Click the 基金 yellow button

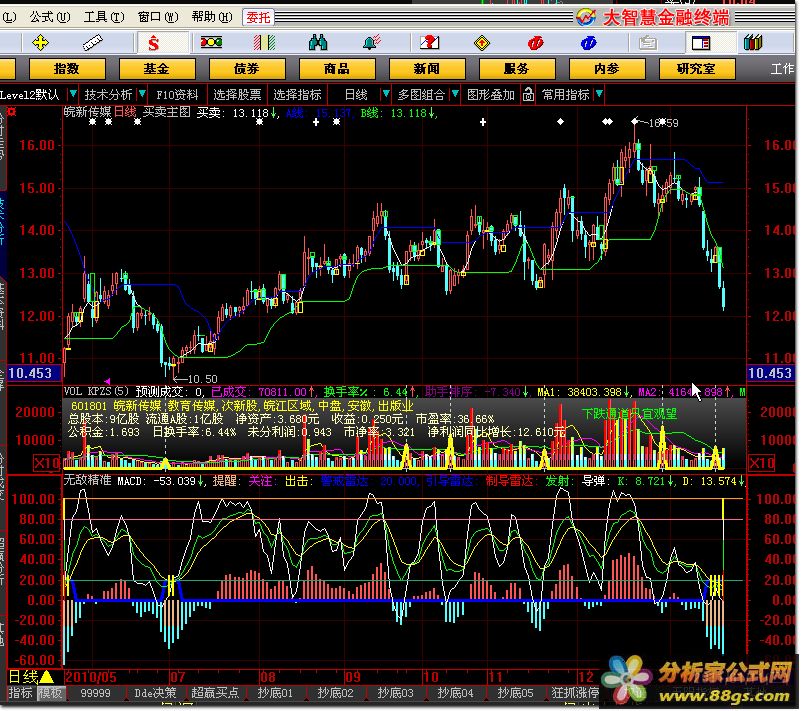coord(157,68)
